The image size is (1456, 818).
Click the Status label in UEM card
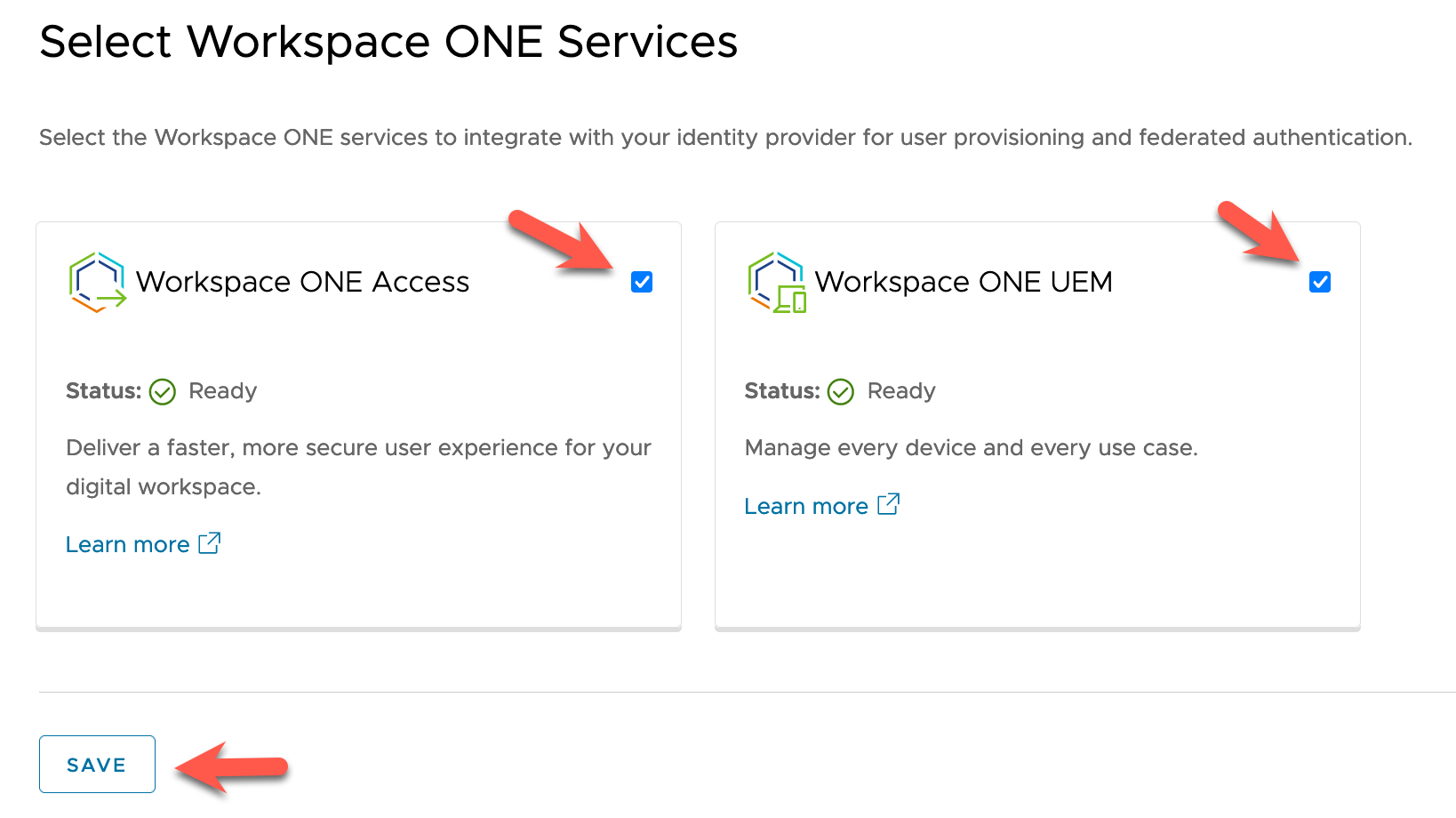[781, 391]
